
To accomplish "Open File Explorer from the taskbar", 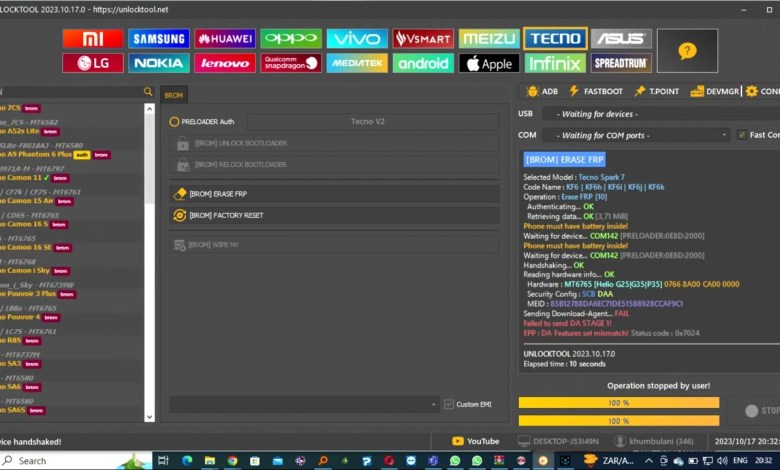I will tap(209, 461).
